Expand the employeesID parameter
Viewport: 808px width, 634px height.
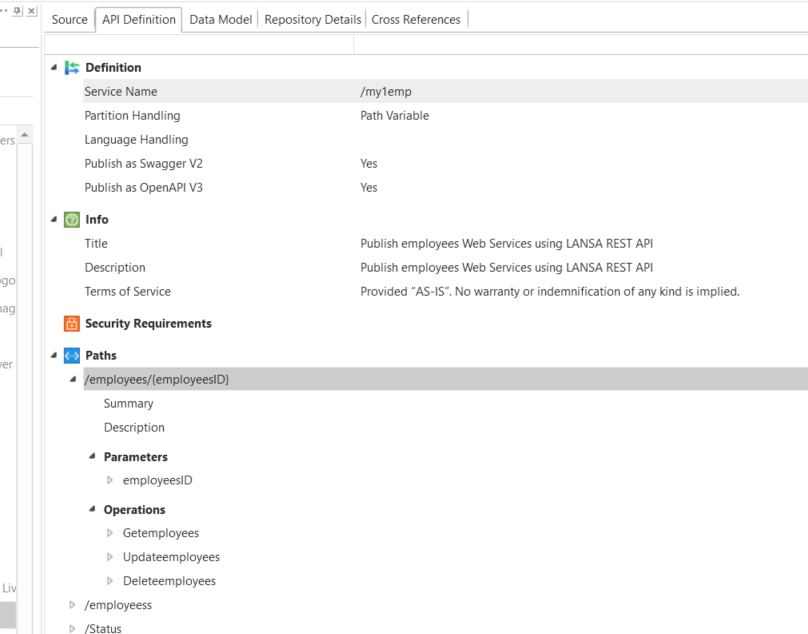click(x=110, y=481)
